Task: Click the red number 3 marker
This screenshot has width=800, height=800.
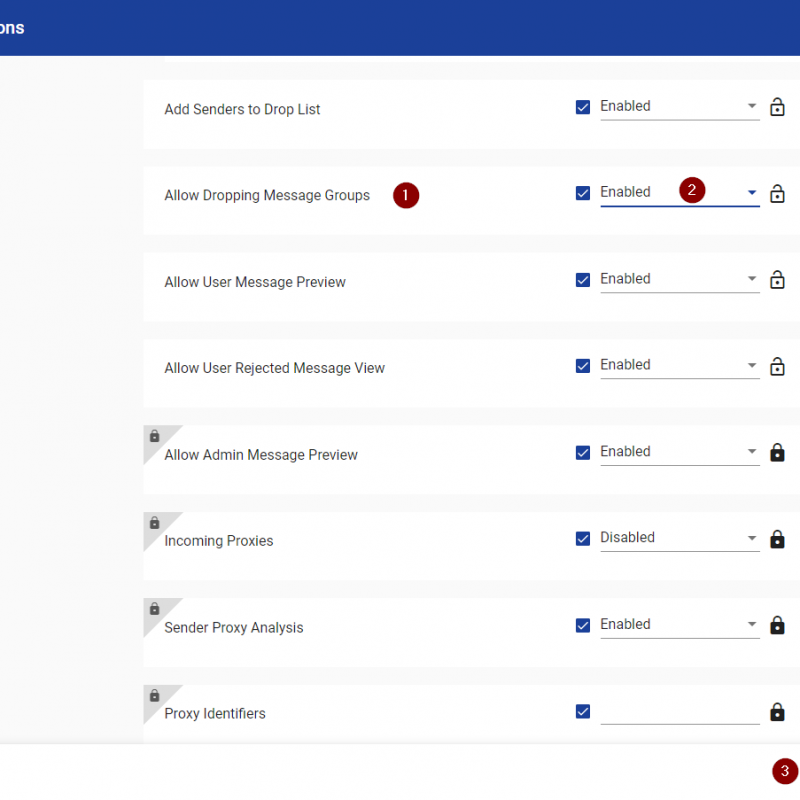Action: click(785, 771)
